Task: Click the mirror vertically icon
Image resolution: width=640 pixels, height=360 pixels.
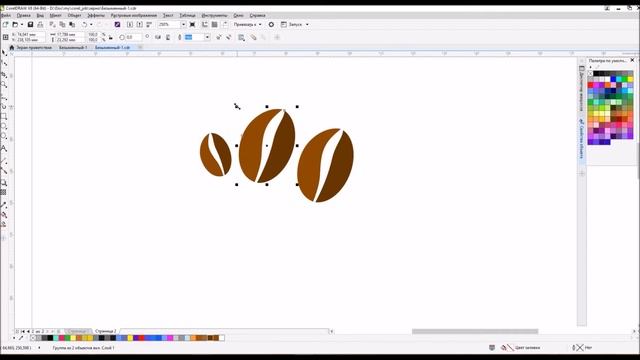Action: (x=168, y=37)
